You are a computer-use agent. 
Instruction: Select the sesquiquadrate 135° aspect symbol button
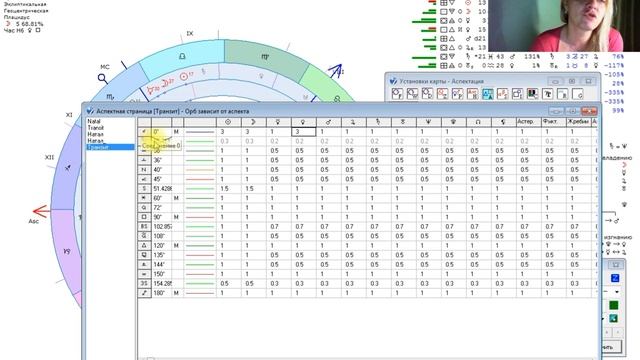[x=144, y=255]
